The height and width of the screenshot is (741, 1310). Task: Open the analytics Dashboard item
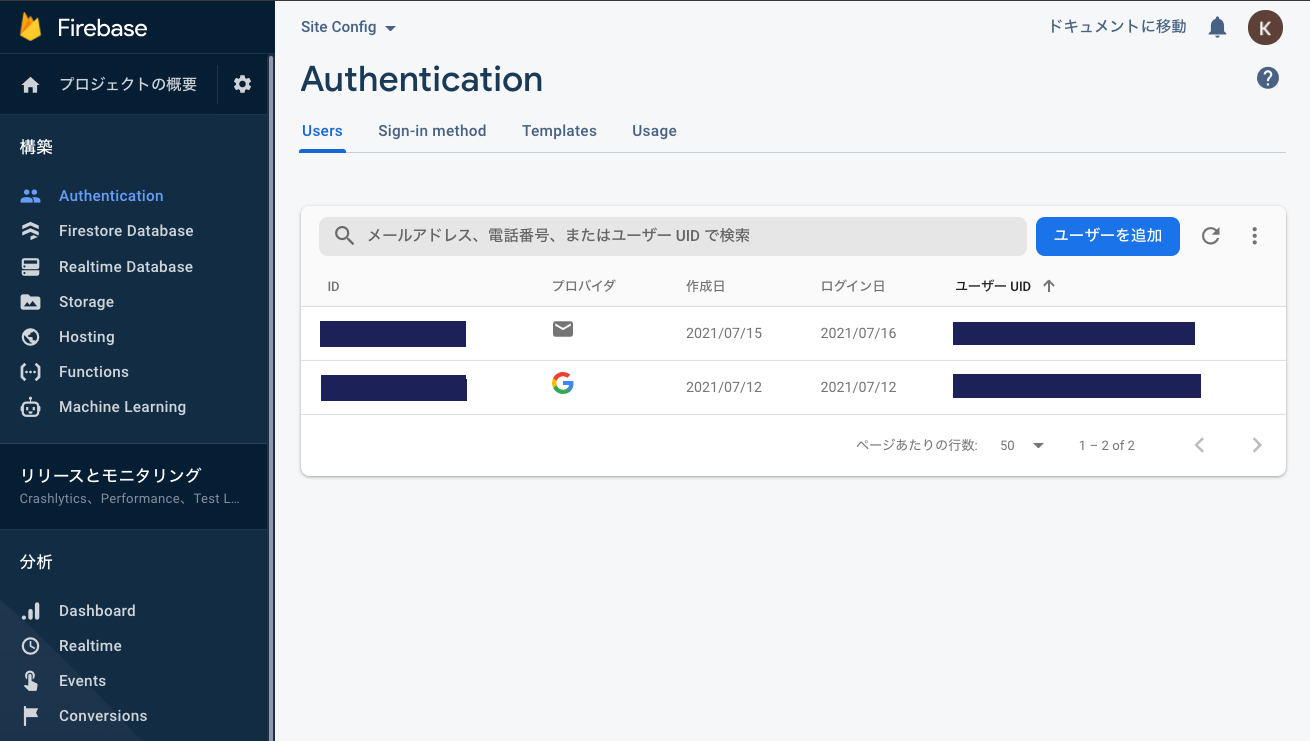(x=97, y=611)
